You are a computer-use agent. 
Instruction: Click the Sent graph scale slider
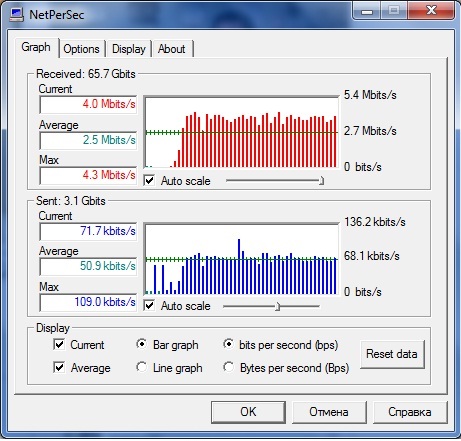pyautogui.click(x=271, y=306)
